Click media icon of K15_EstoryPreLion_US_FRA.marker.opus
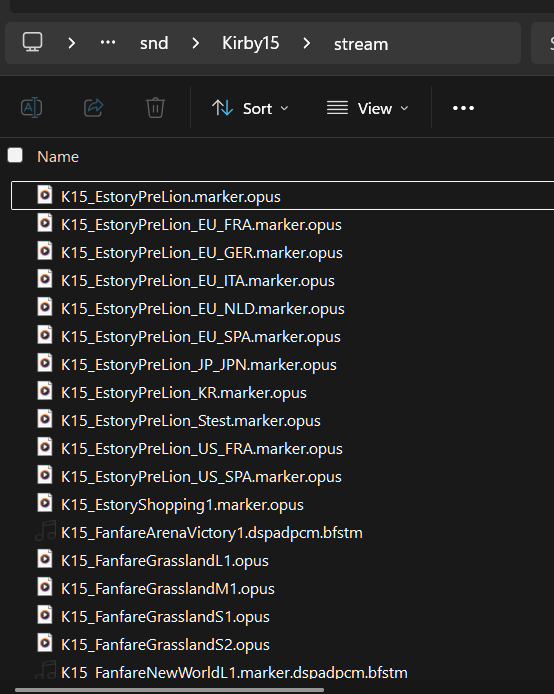 point(45,447)
